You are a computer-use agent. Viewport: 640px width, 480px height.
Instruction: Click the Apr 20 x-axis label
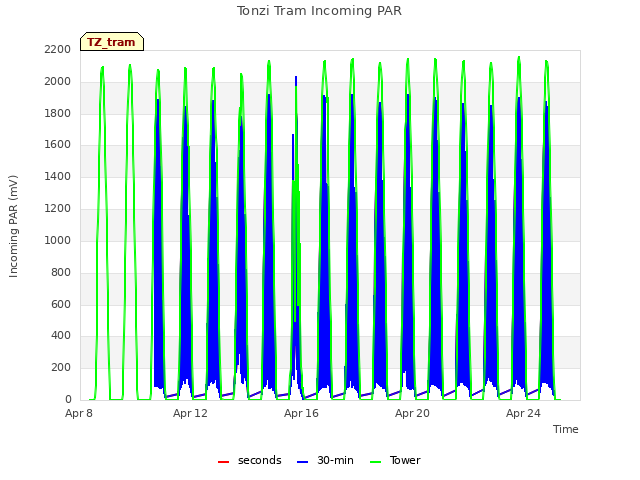(x=412, y=413)
